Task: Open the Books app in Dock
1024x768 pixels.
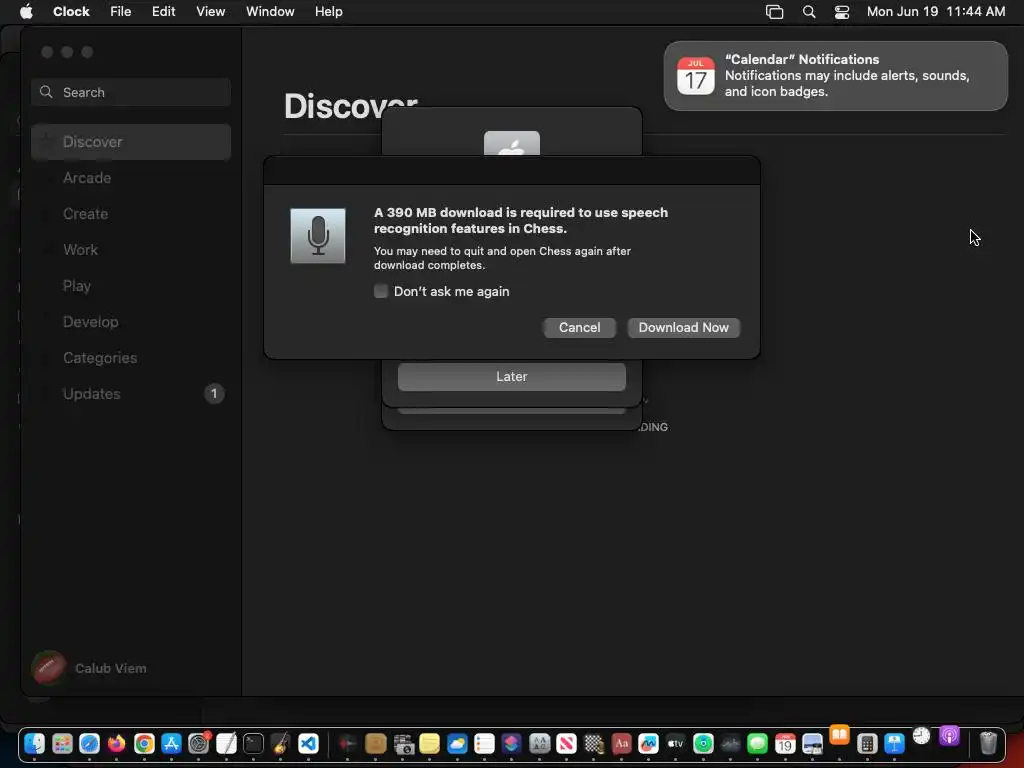Action: point(840,735)
